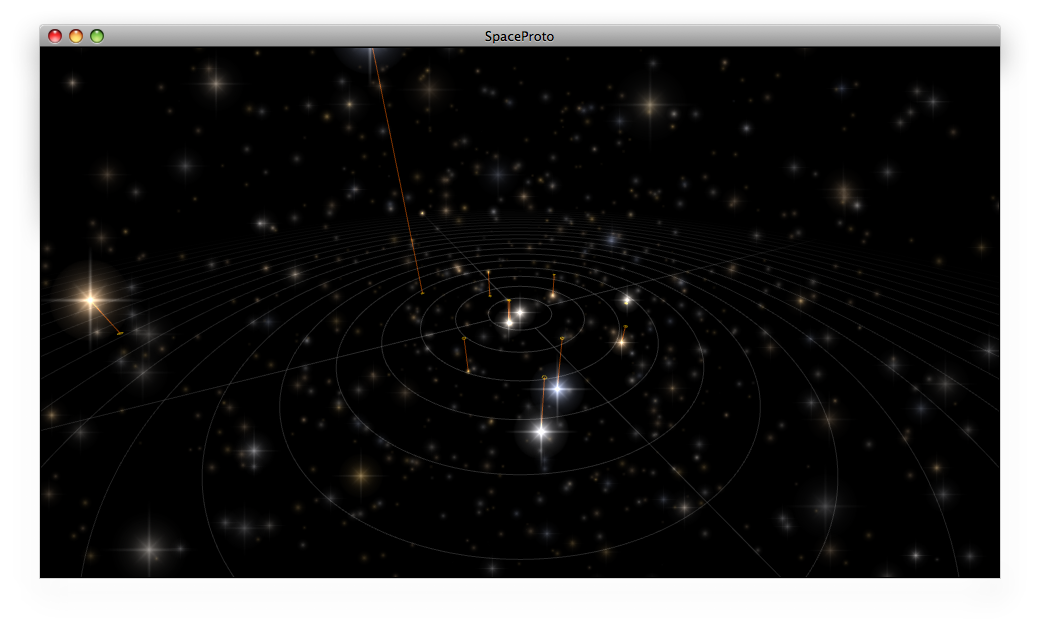Select the blue-white star above the brightest white star
This screenshot has height=633, width=1040.
pos(557,389)
